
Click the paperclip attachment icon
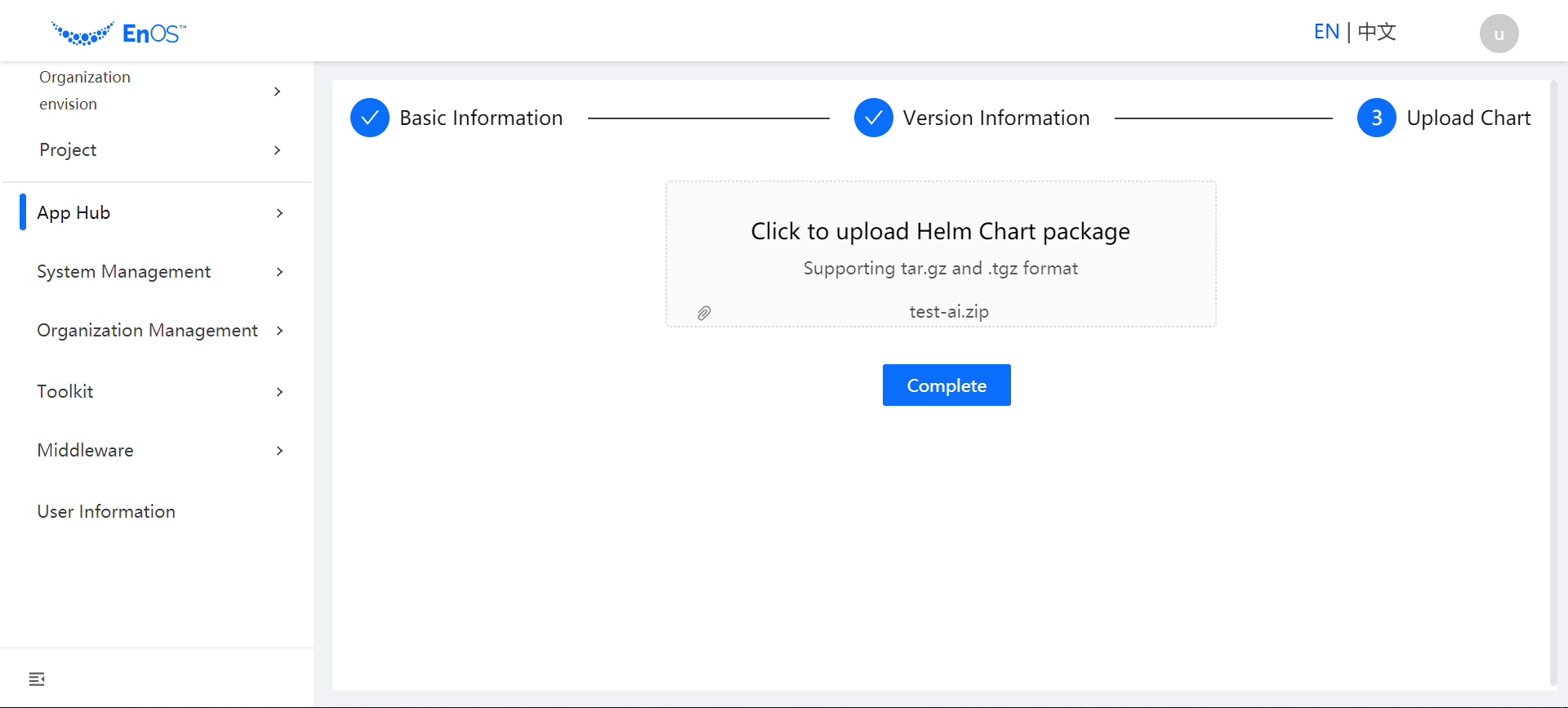coord(704,313)
